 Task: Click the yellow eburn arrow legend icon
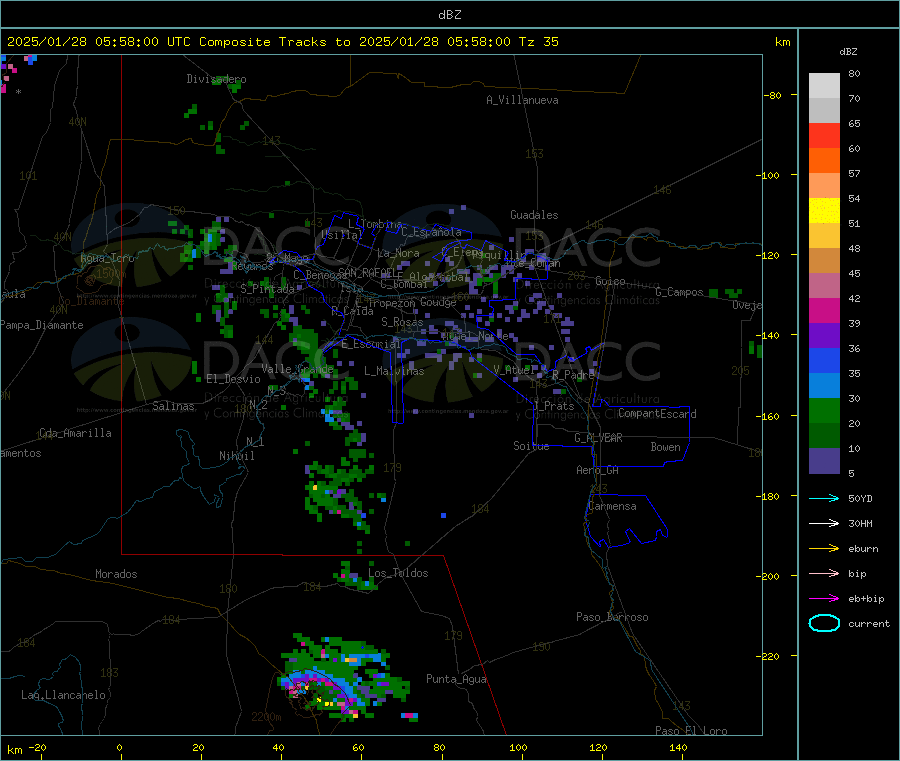point(824,549)
